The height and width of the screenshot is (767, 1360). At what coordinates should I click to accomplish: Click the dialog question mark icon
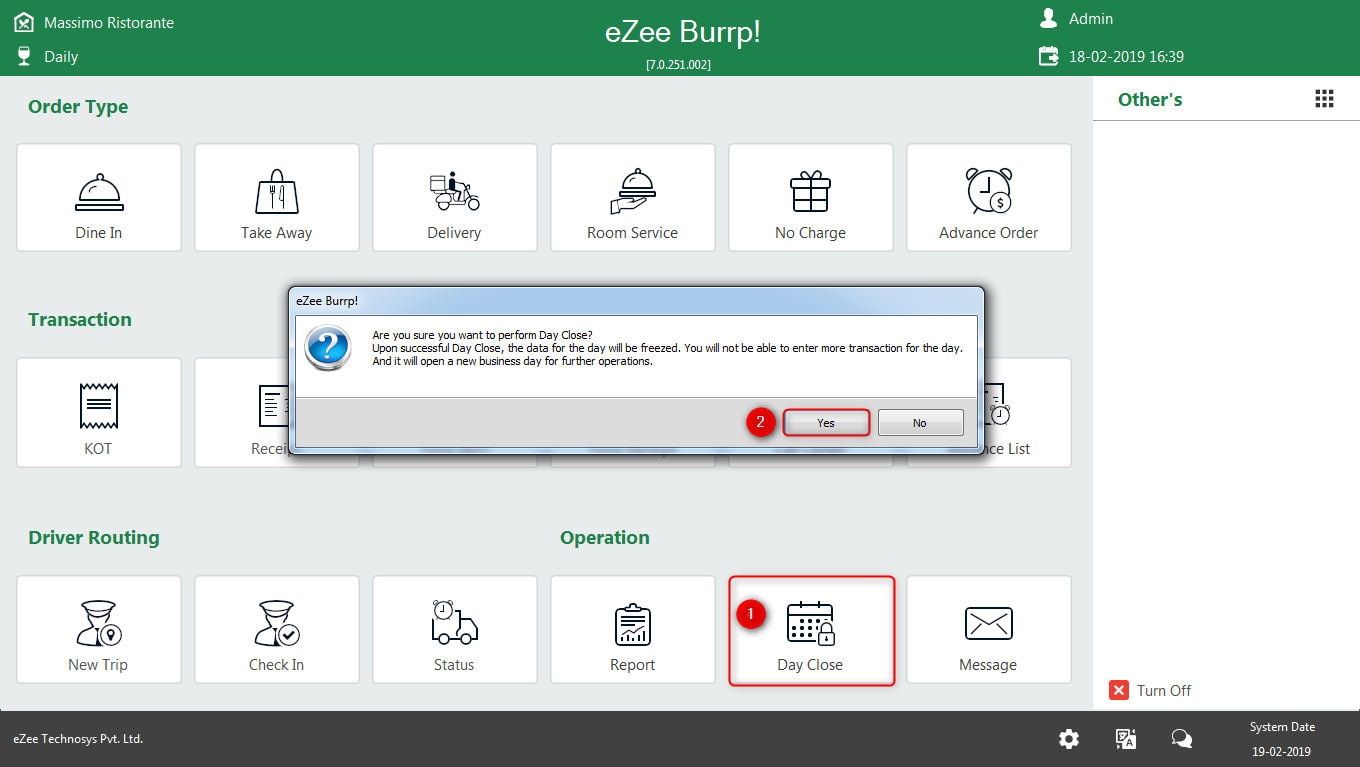pyautogui.click(x=329, y=347)
